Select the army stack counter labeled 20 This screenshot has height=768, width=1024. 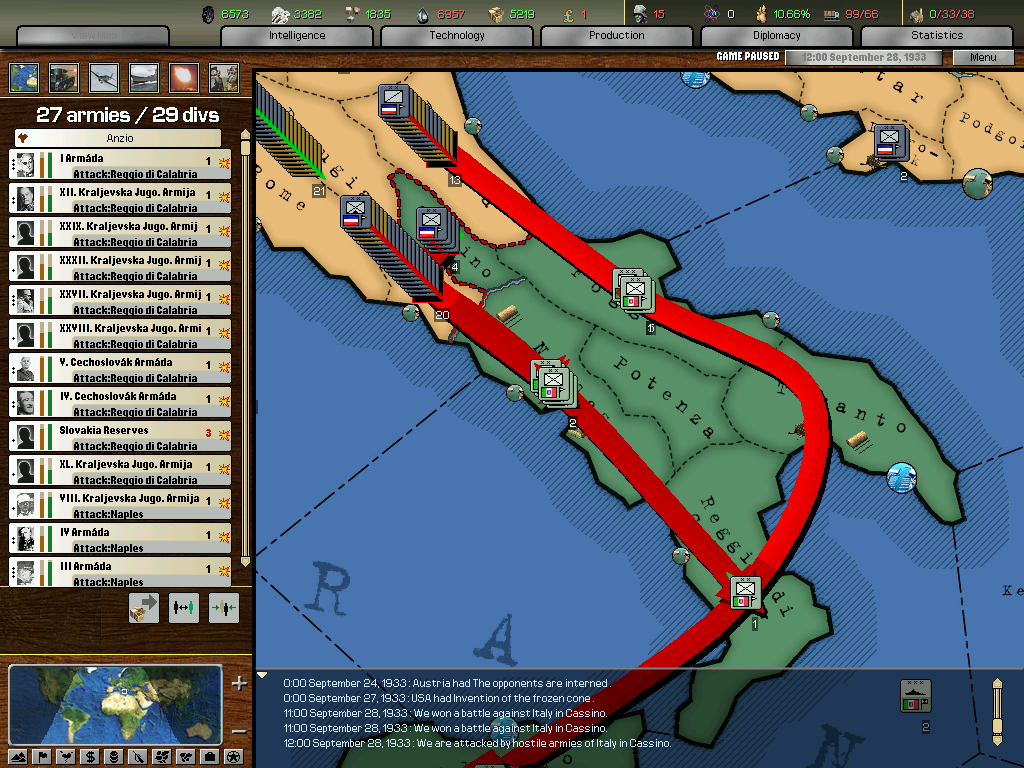(x=356, y=212)
